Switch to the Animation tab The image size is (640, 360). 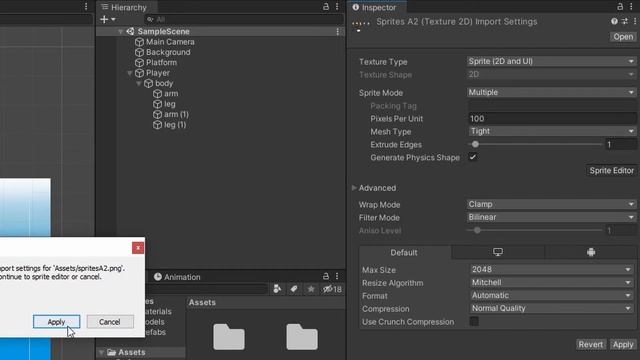pos(178,277)
